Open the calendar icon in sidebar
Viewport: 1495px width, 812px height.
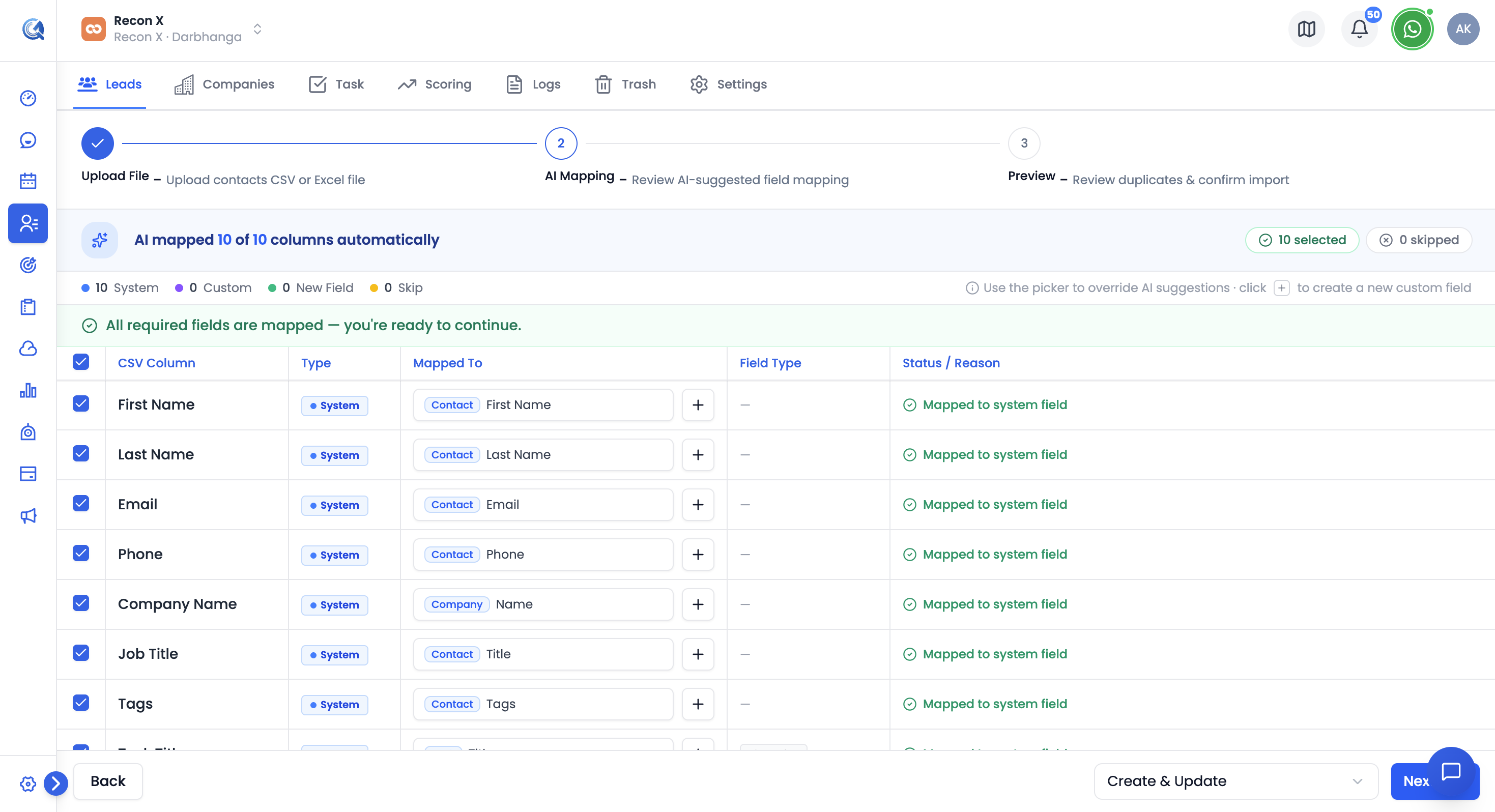coord(28,181)
